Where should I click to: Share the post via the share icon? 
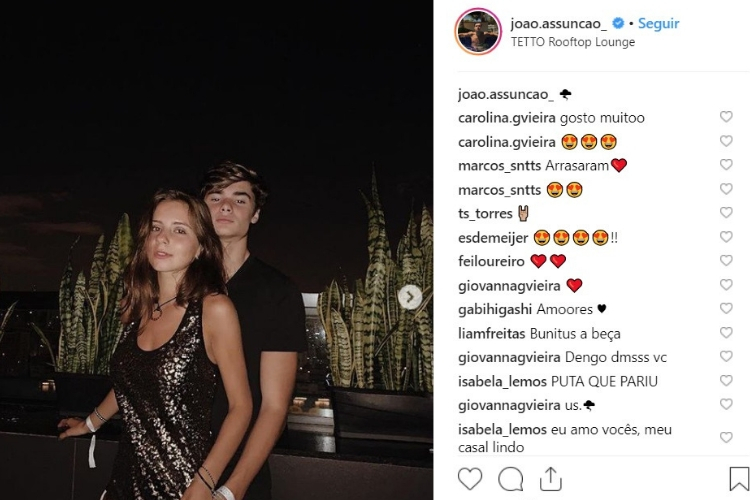point(548,477)
